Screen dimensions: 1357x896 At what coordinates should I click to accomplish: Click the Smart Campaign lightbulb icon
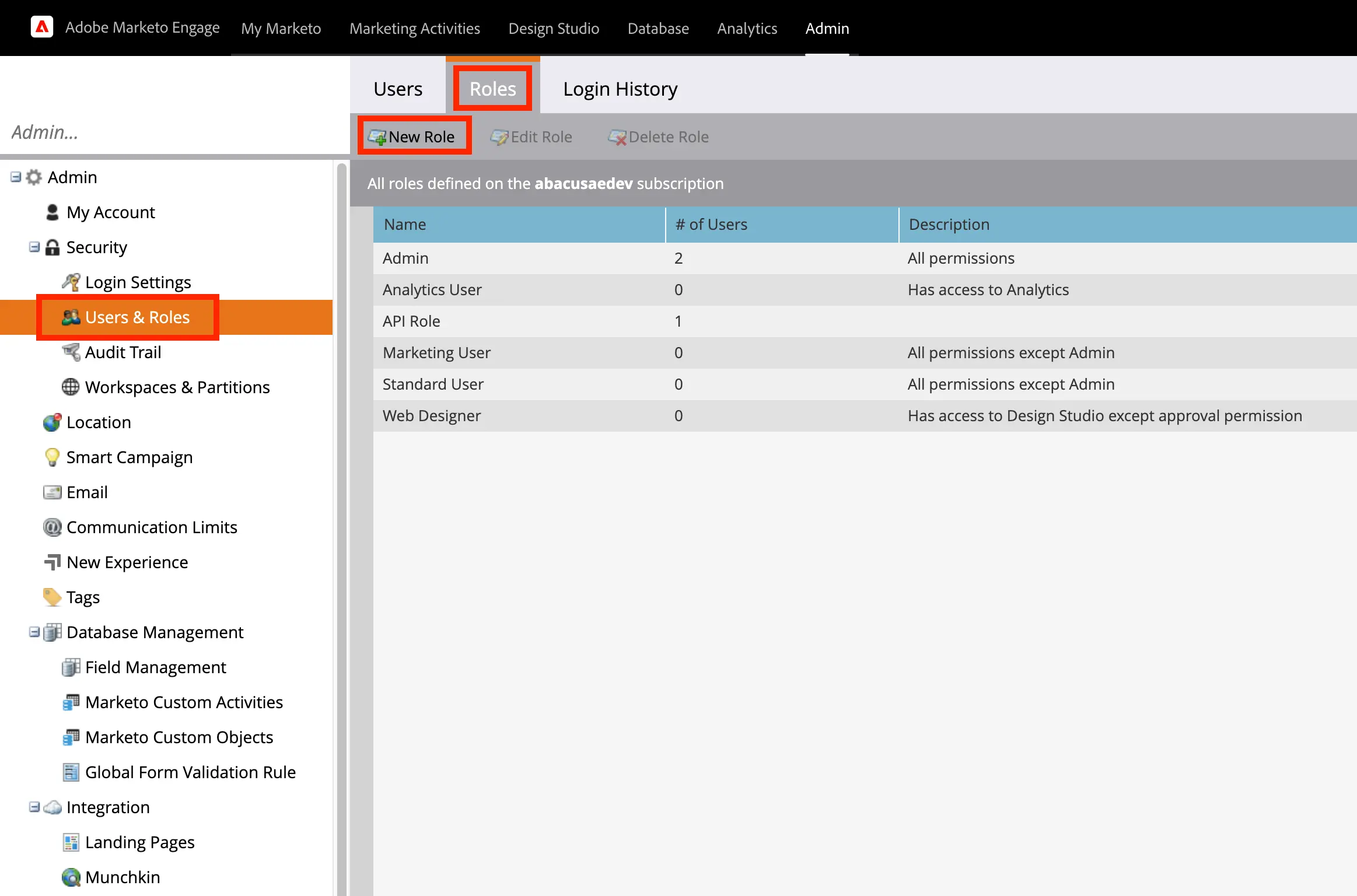(52, 457)
